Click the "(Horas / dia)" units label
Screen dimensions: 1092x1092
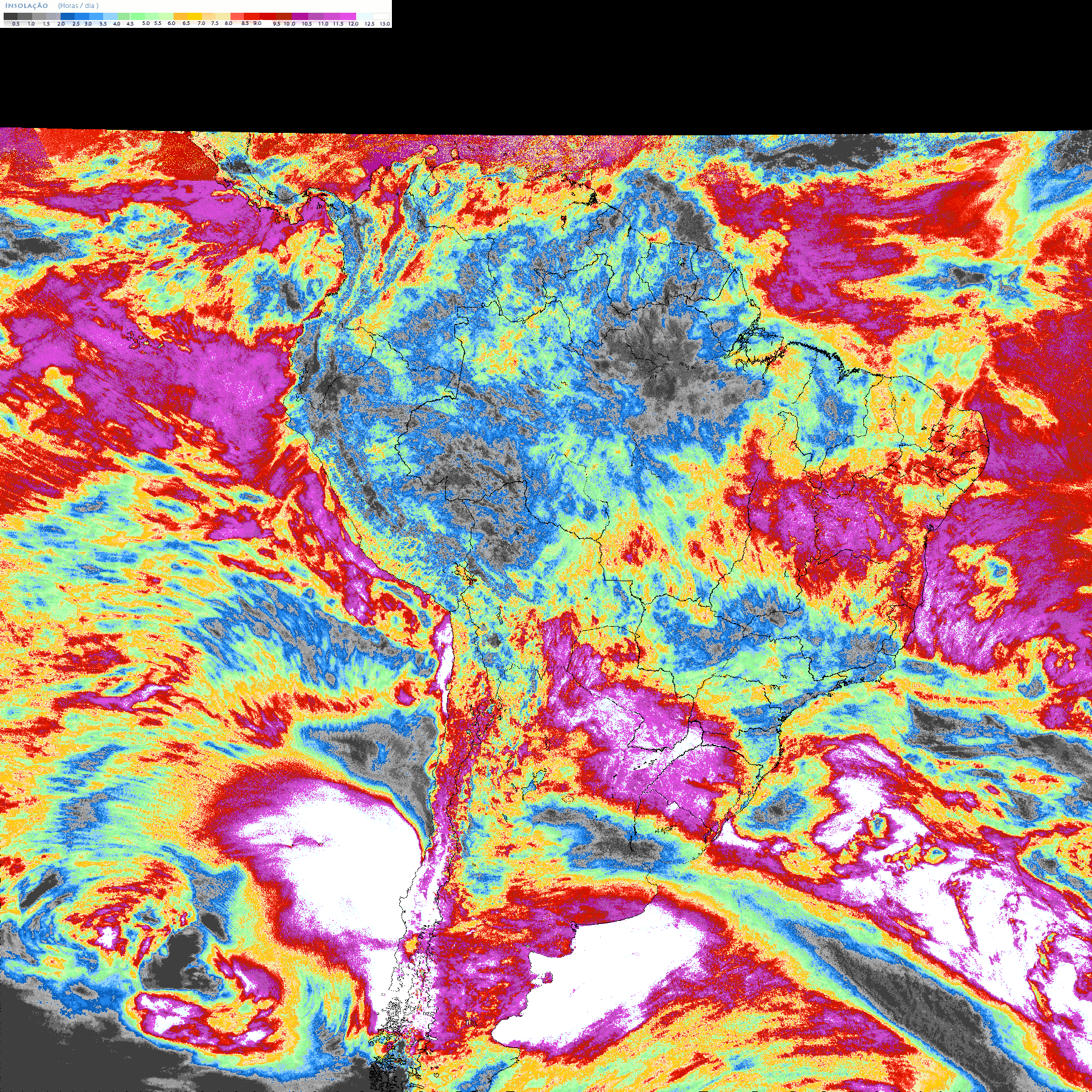click(x=78, y=5)
